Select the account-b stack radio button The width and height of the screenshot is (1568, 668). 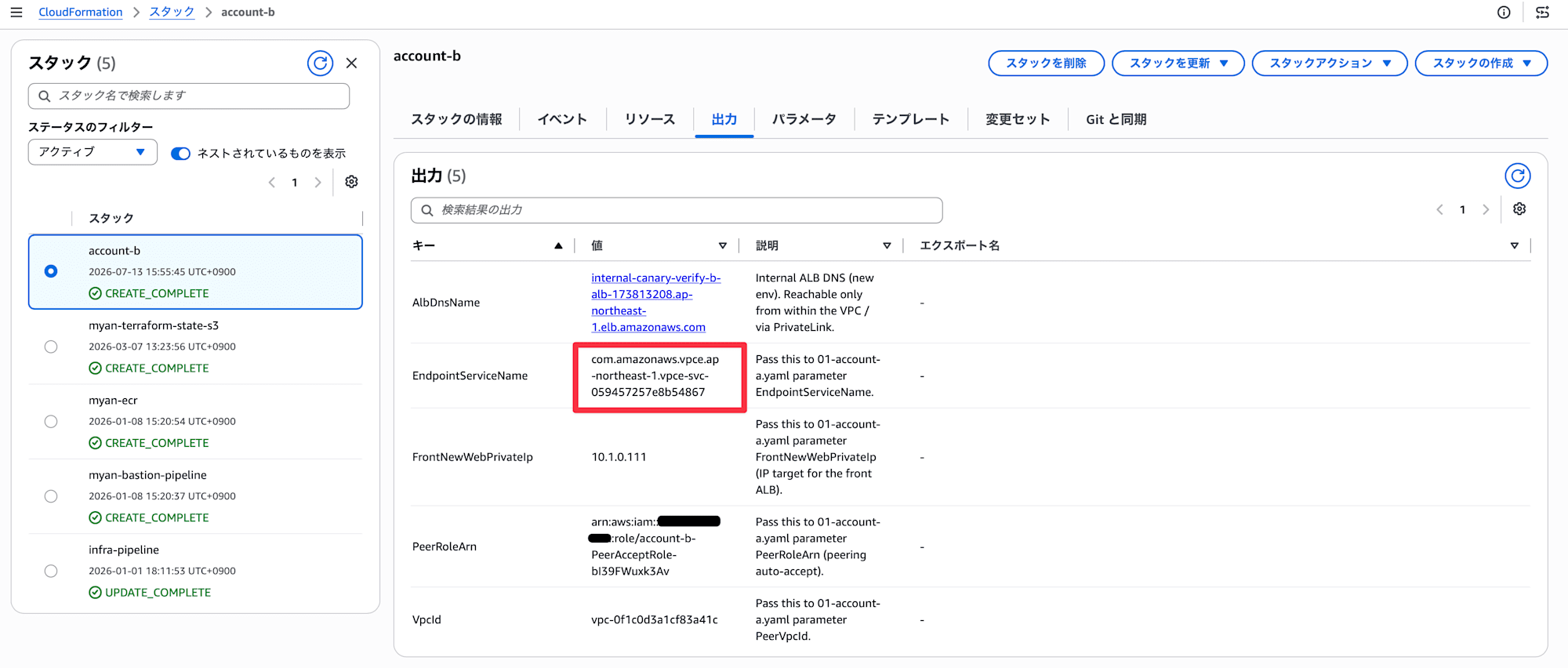51,271
